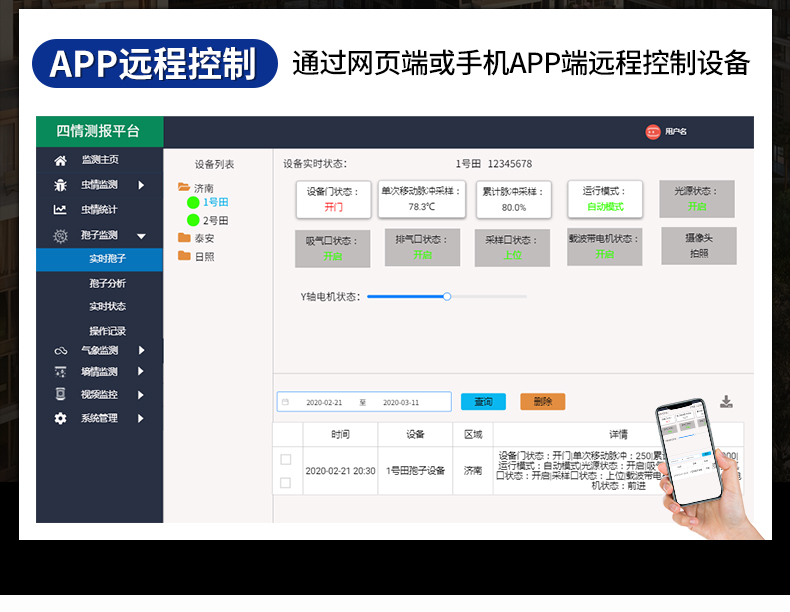
Task: Open the 操作记录 menu item
Action: pyautogui.click(x=107, y=331)
